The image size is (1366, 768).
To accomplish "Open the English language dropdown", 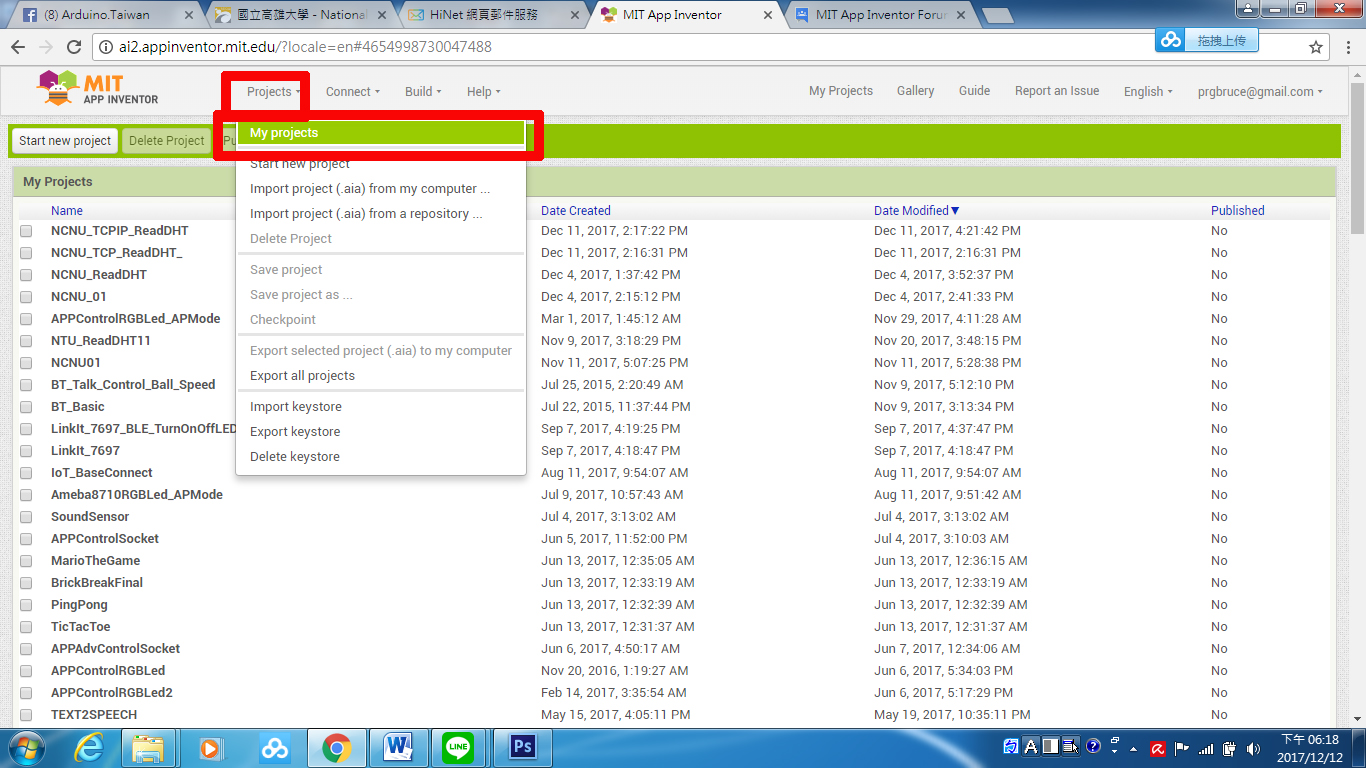I will coord(1148,92).
